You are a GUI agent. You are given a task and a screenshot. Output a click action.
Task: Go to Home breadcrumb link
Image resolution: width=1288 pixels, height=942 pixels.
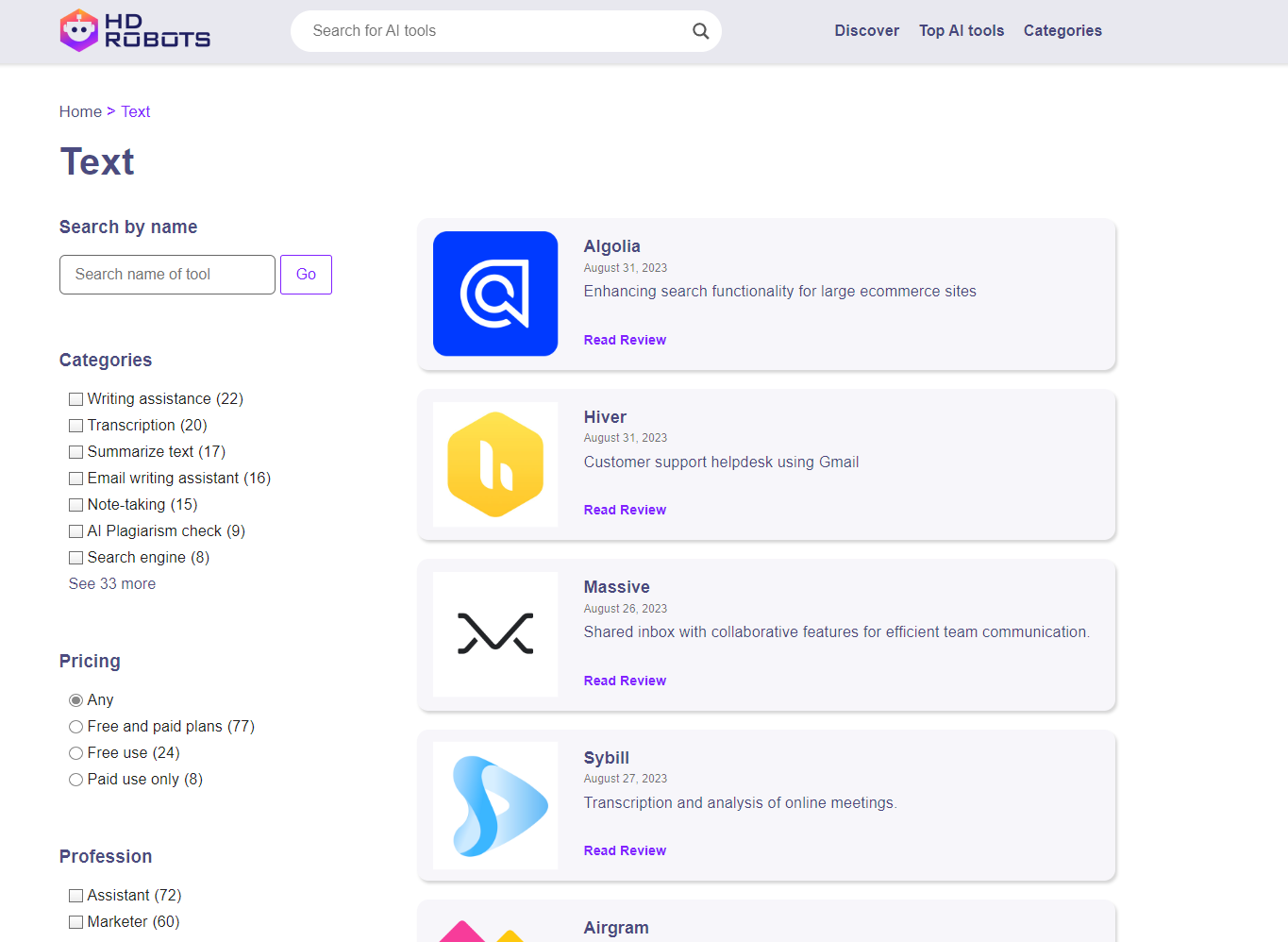pyautogui.click(x=80, y=111)
